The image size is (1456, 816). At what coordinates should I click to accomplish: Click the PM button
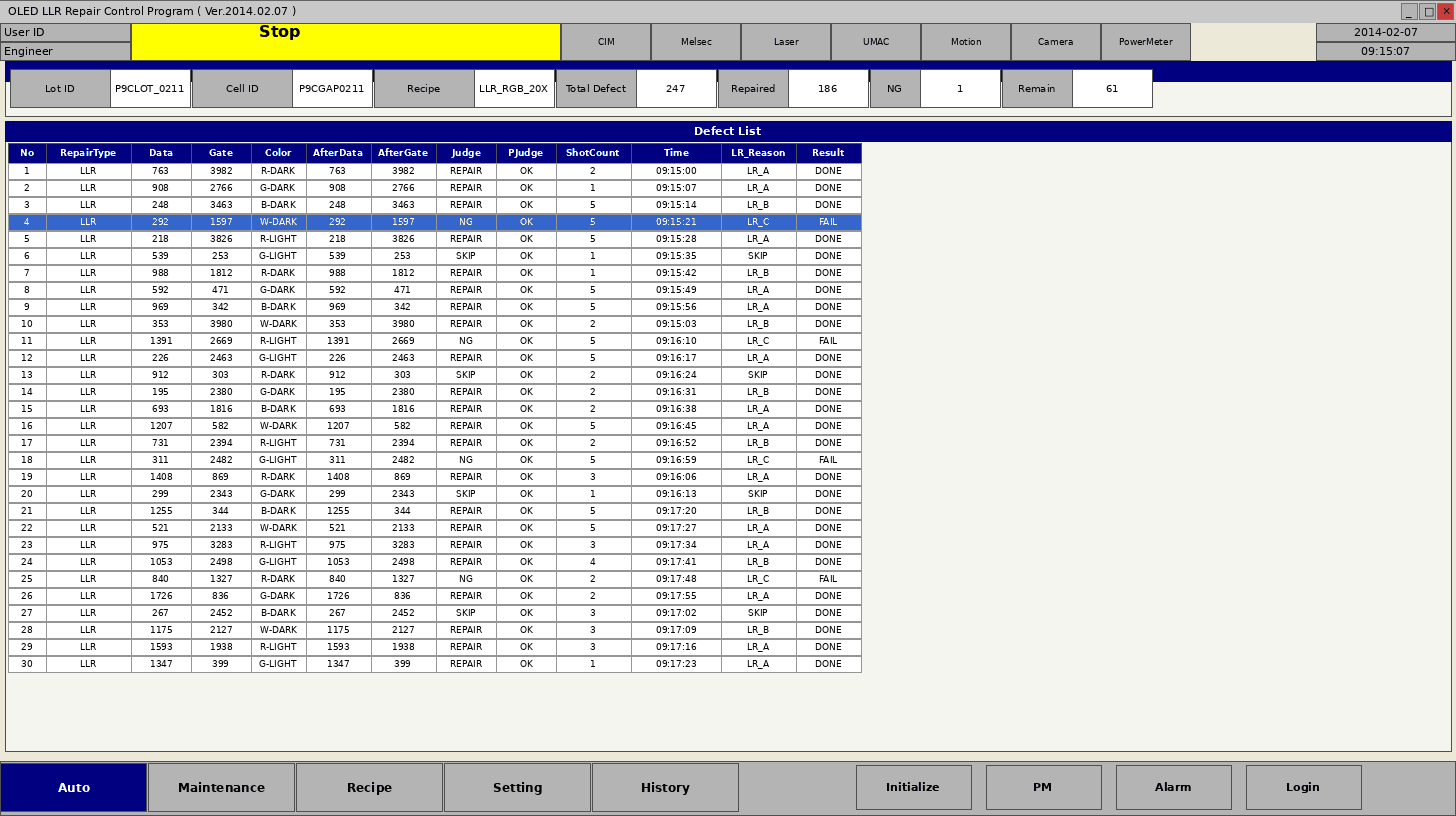[x=1043, y=788]
